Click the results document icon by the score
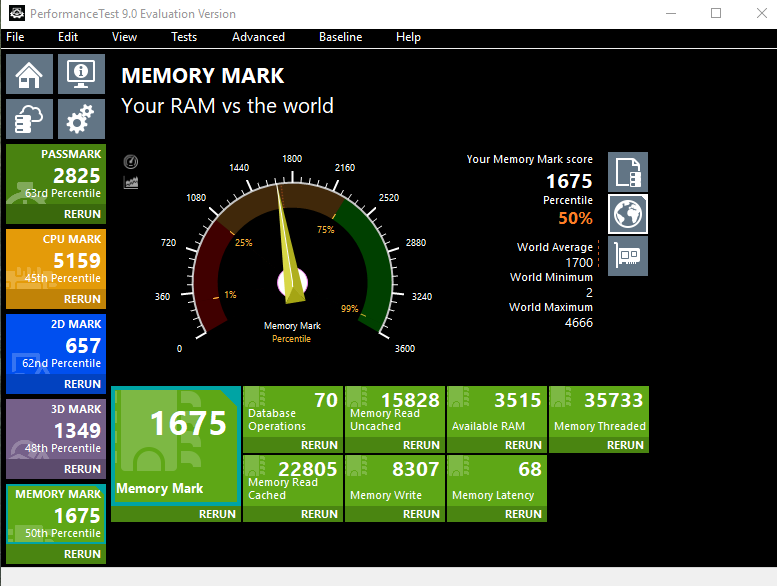The width and height of the screenshot is (777, 586). [x=628, y=172]
